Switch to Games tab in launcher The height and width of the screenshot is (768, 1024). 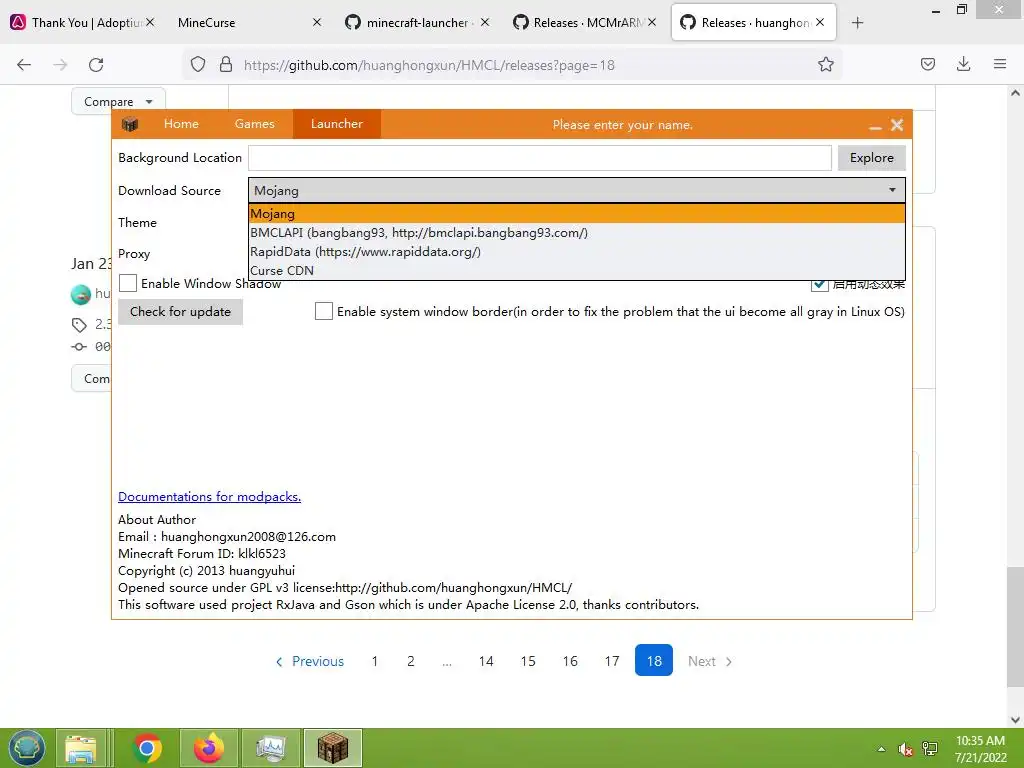[x=255, y=124]
